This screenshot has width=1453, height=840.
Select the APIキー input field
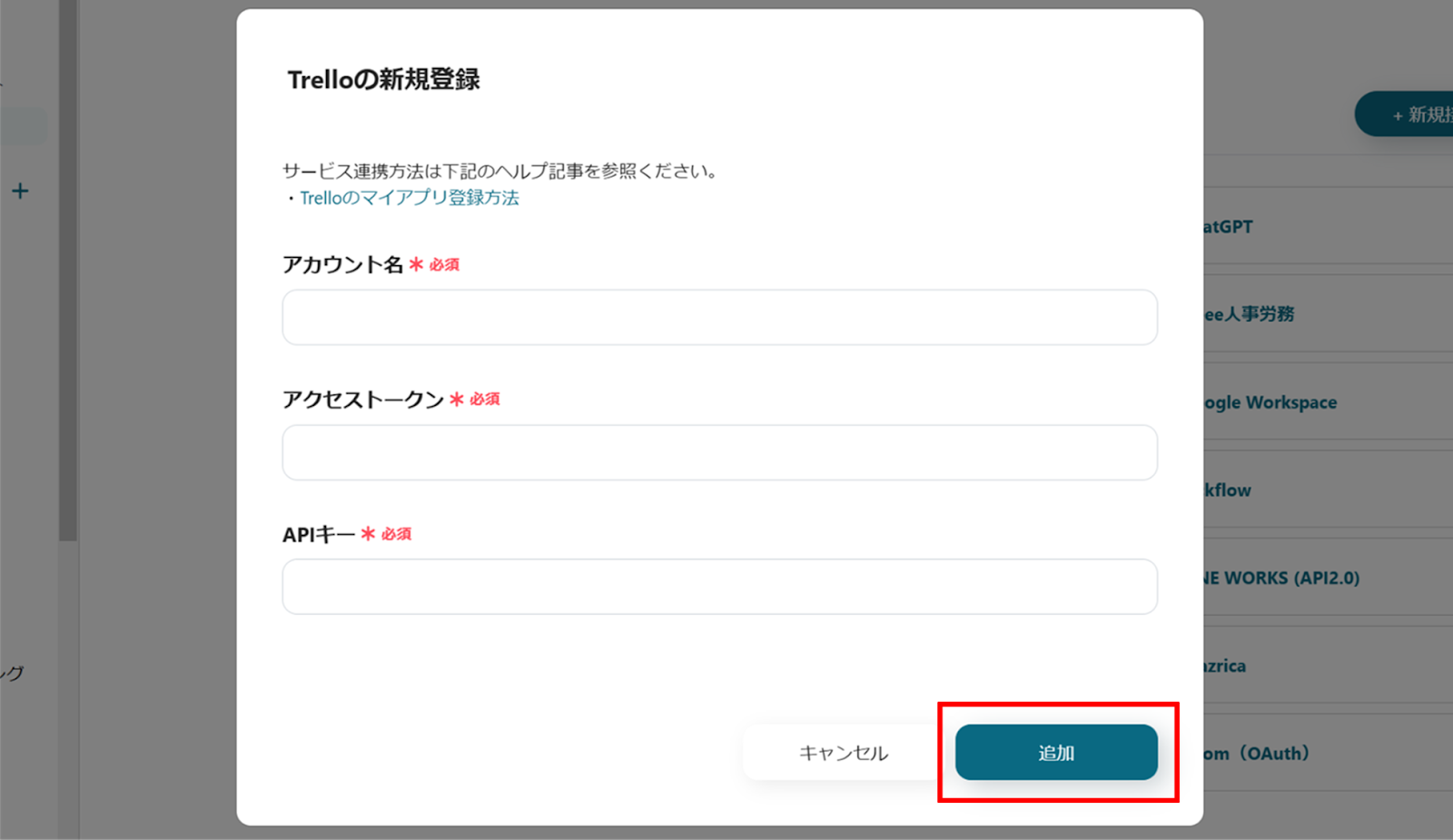pyautogui.click(x=719, y=587)
